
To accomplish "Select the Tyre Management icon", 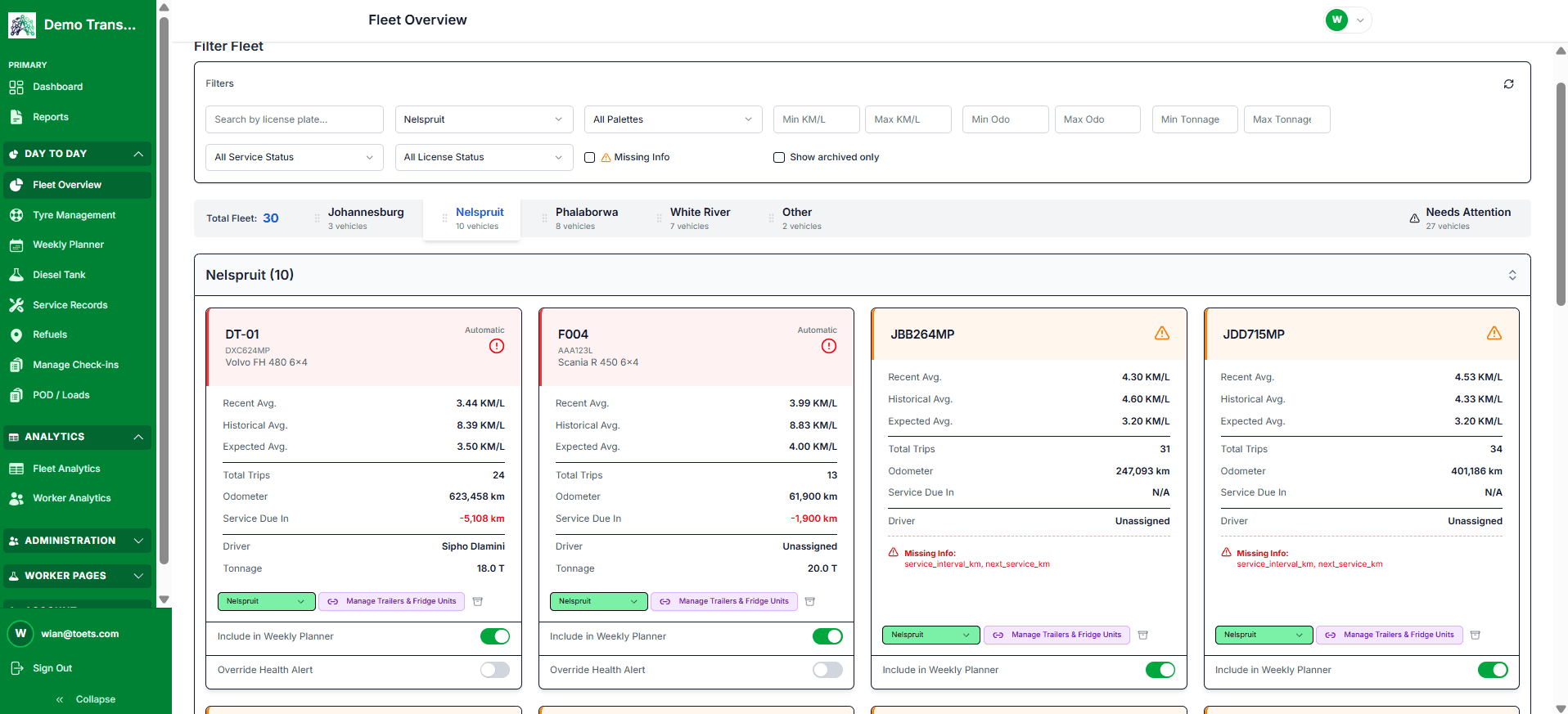I will 16,215.
